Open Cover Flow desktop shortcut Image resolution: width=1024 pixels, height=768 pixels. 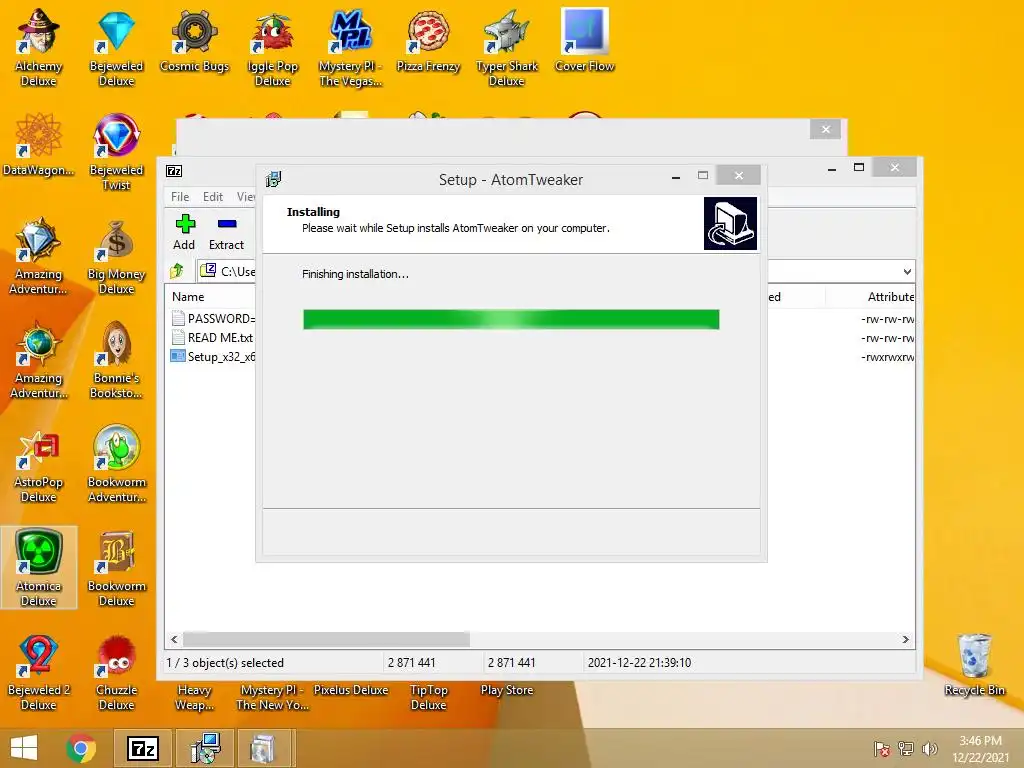coord(584,40)
